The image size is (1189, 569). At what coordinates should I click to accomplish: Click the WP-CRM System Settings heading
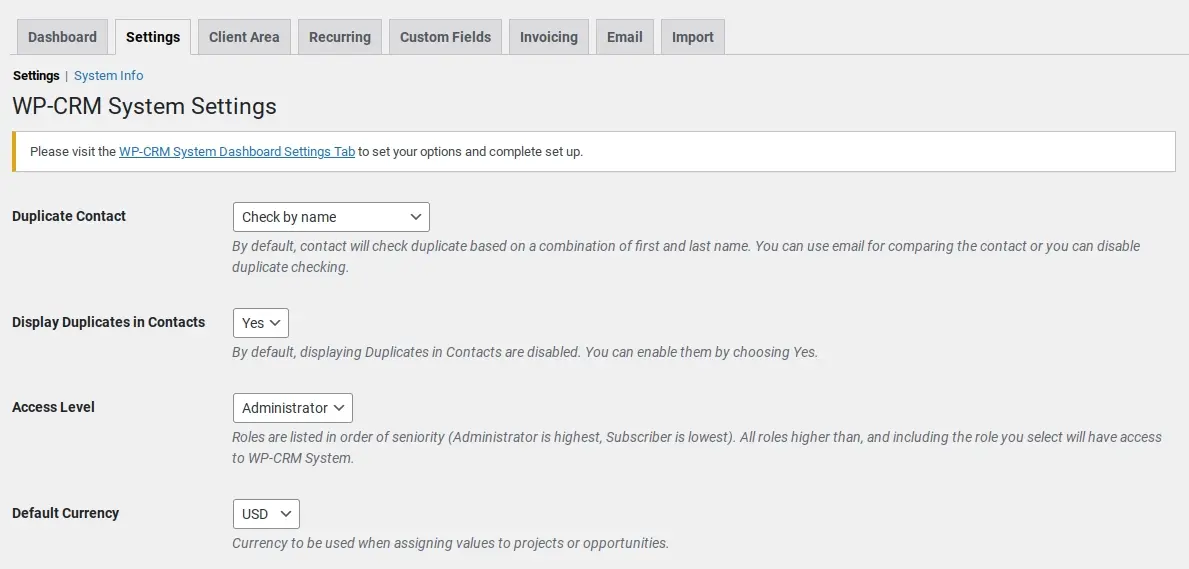pos(145,106)
